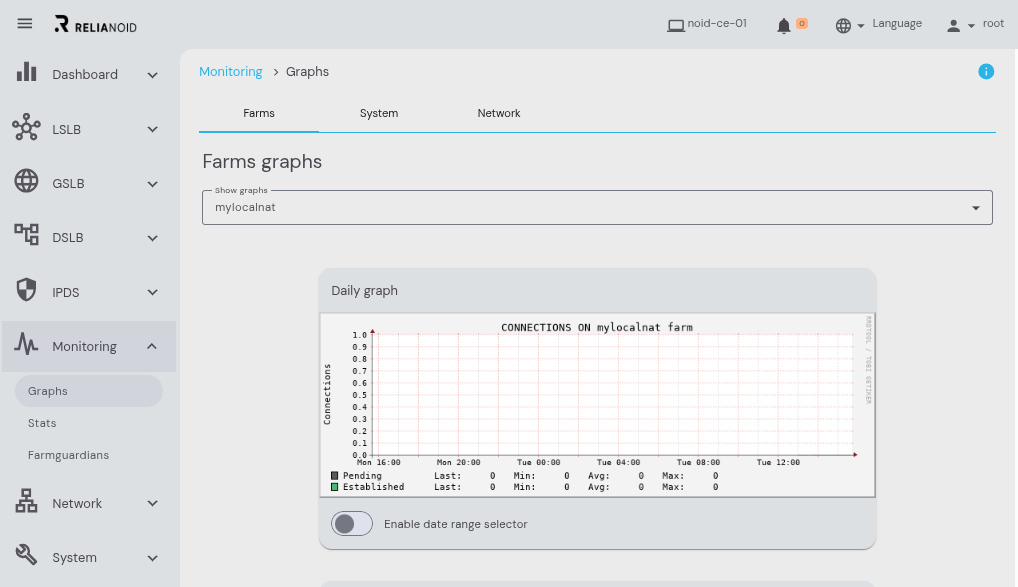Click the GSLB globe icon
The width and height of the screenshot is (1018, 587).
(27, 181)
